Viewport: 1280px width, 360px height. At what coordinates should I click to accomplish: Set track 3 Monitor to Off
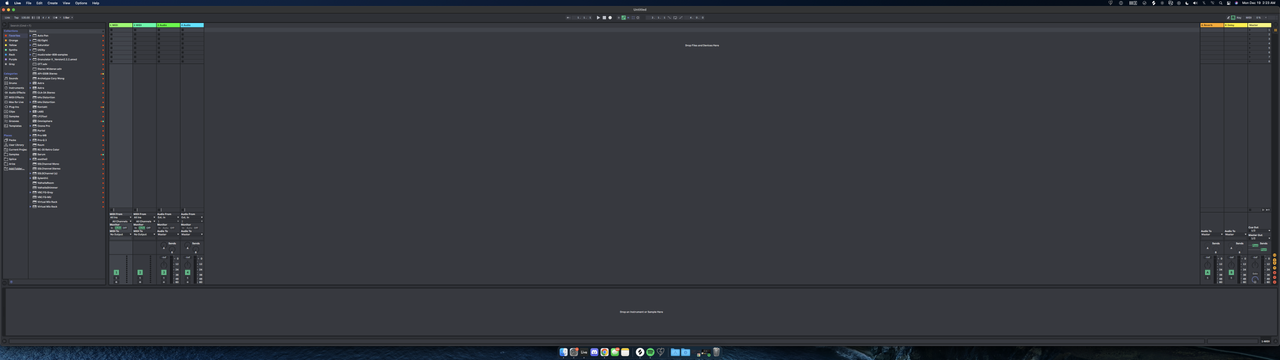(x=172, y=228)
